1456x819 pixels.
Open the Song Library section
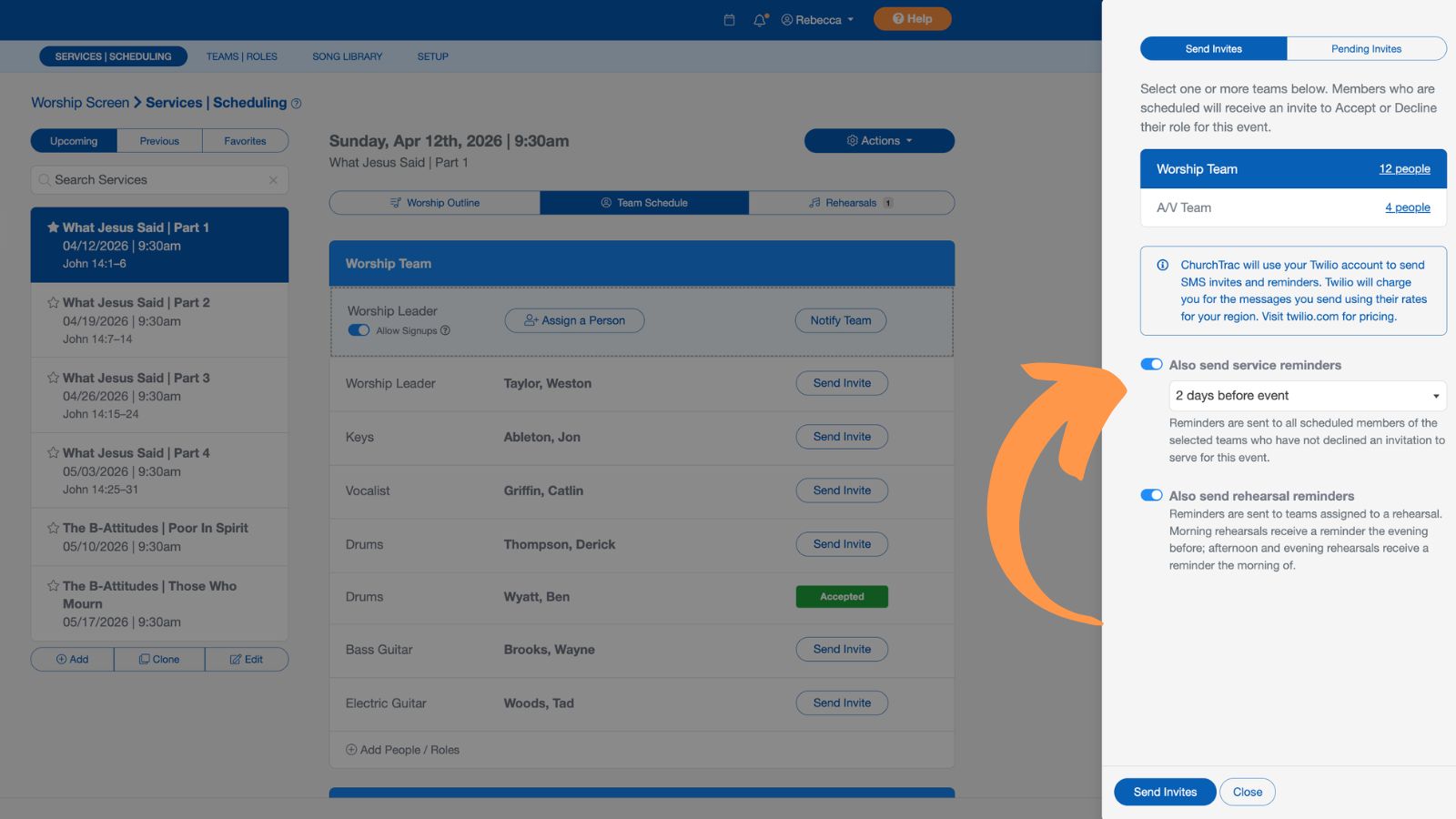point(346,56)
